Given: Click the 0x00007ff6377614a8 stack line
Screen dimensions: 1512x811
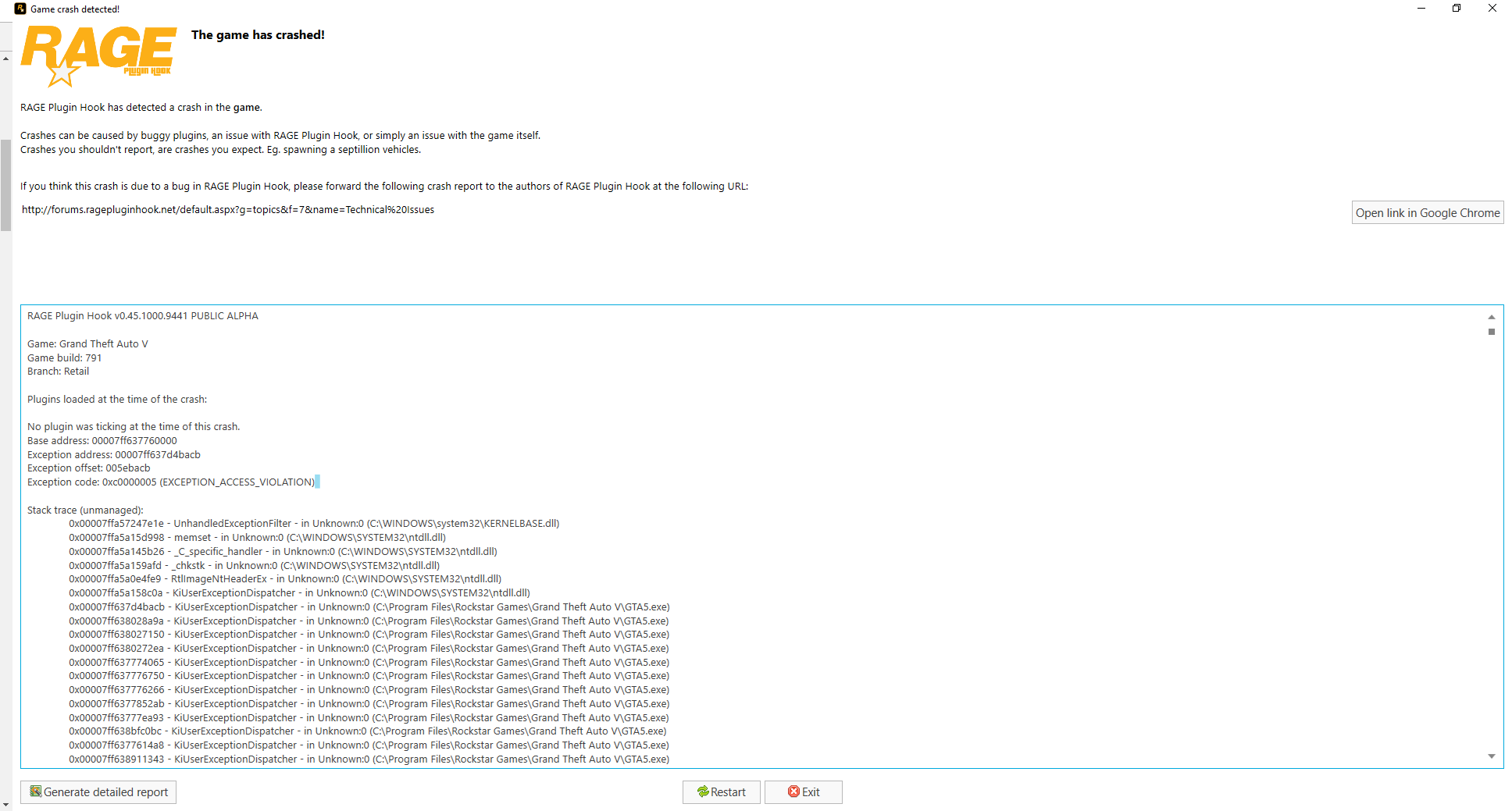Looking at the screenshot, I should (369, 745).
